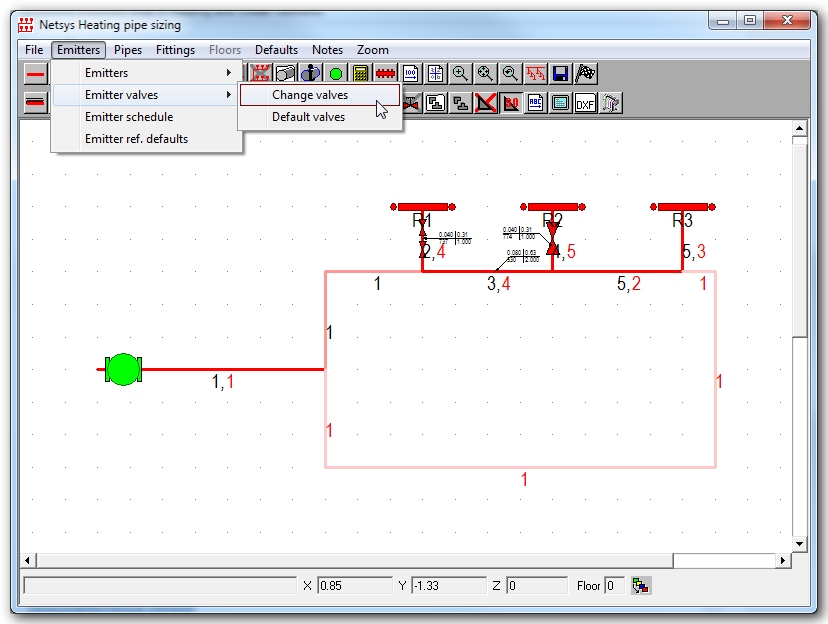Click the empty status message field
Image resolution: width=828 pixels, height=624 pixels.
click(161, 586)
